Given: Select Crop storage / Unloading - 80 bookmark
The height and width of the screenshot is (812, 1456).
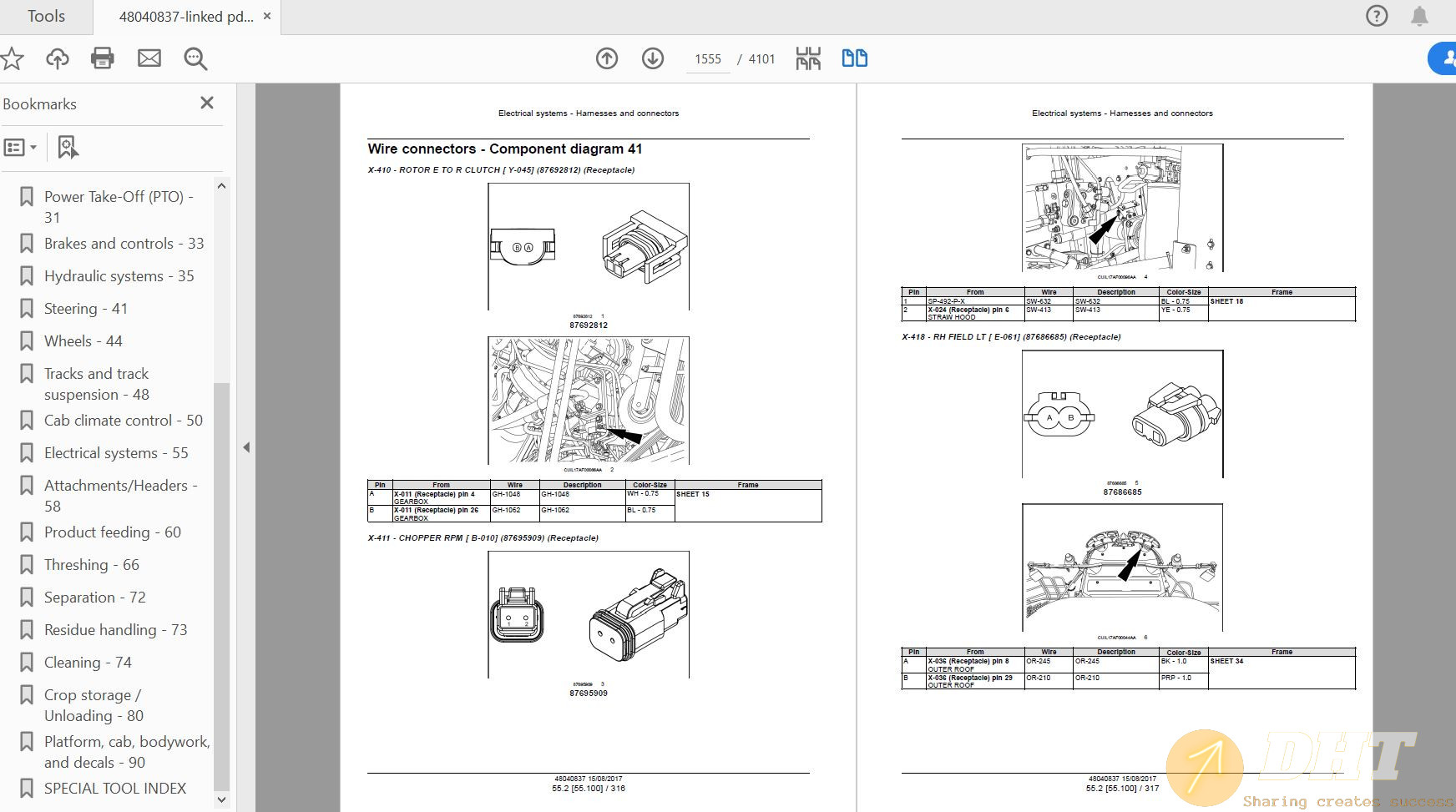Looking at the screenshot, I should coord(94,705).
